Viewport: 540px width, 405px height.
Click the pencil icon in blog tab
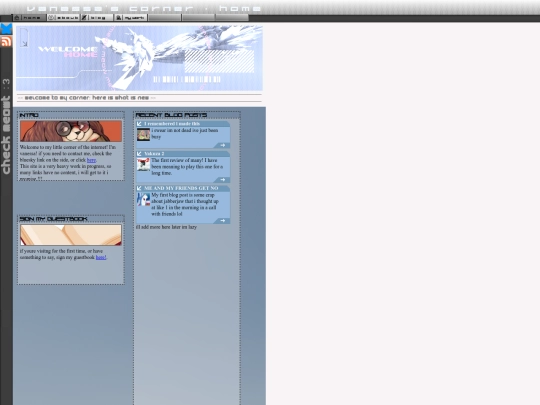84,18
